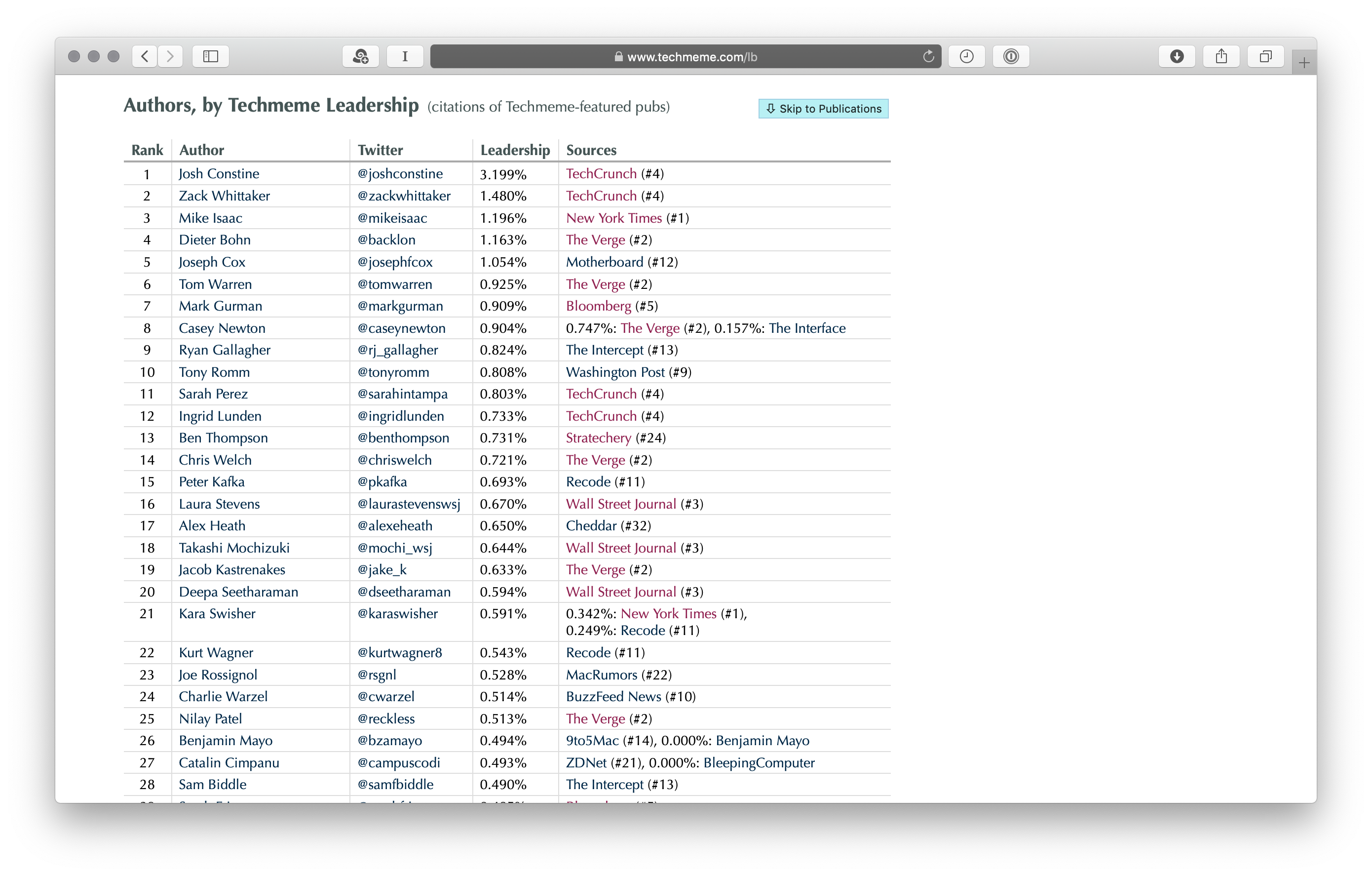The height and width of the screenshot is (876, 1372).
Task: Go forward with the Safari forward arrow
Action: click(170, 56)
